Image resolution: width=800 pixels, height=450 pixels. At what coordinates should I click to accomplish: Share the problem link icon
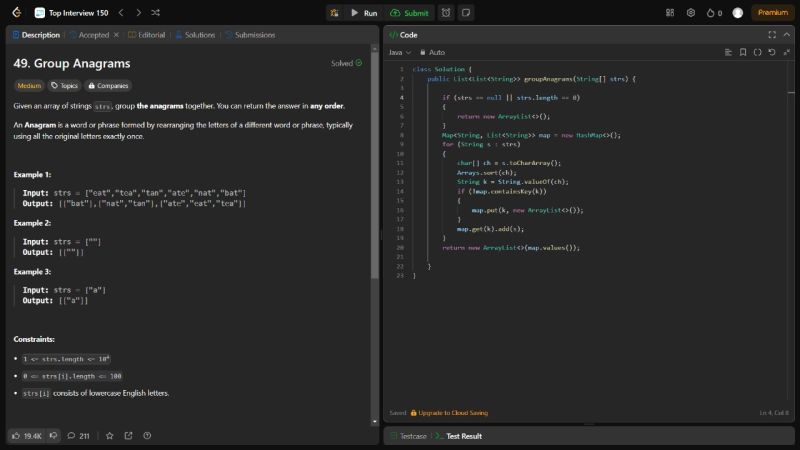(x=129, y=436)
